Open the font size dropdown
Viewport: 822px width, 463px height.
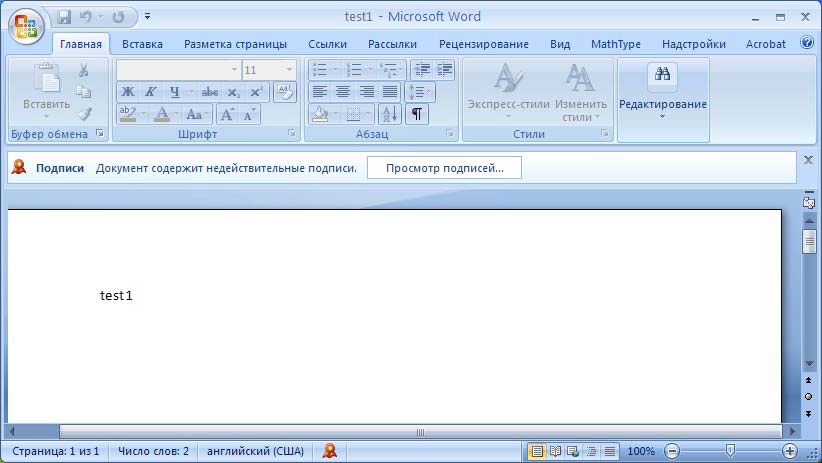[x=289, y=70]
